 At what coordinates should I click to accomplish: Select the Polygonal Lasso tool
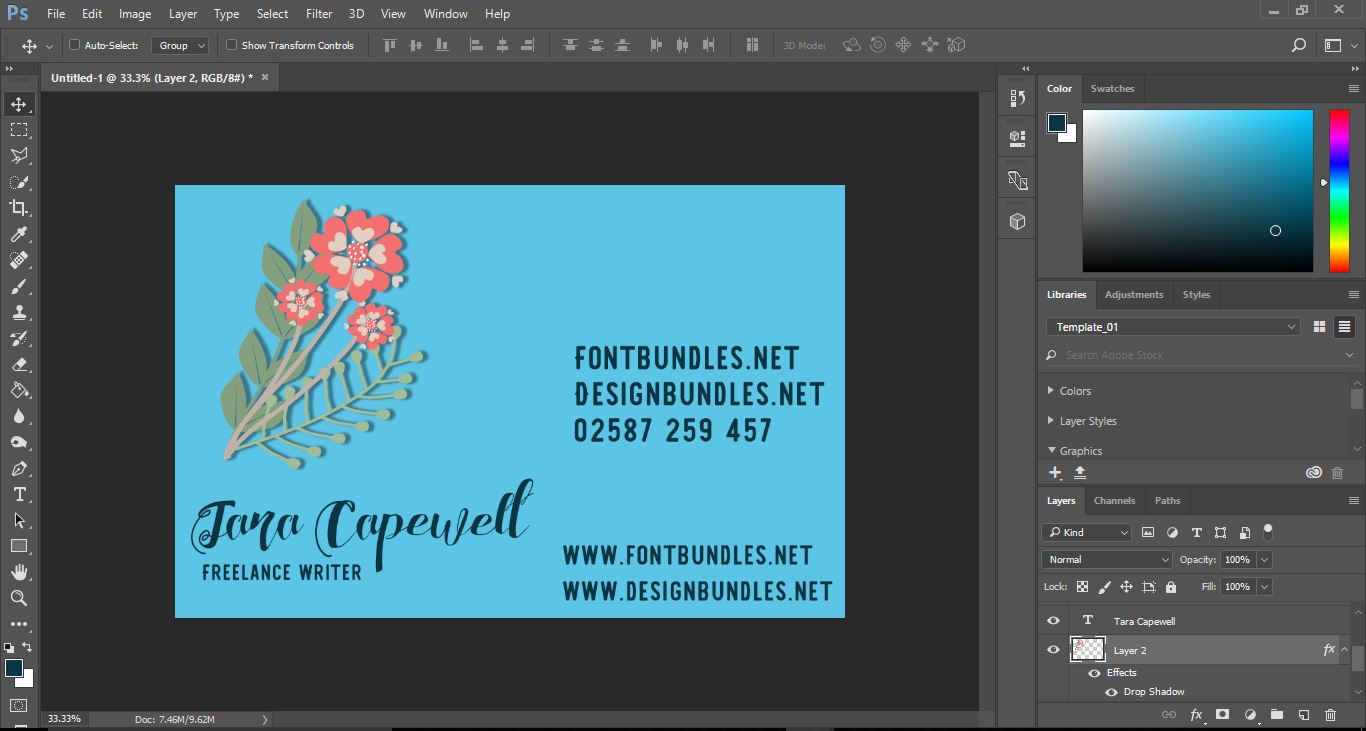tap(19, 156)
